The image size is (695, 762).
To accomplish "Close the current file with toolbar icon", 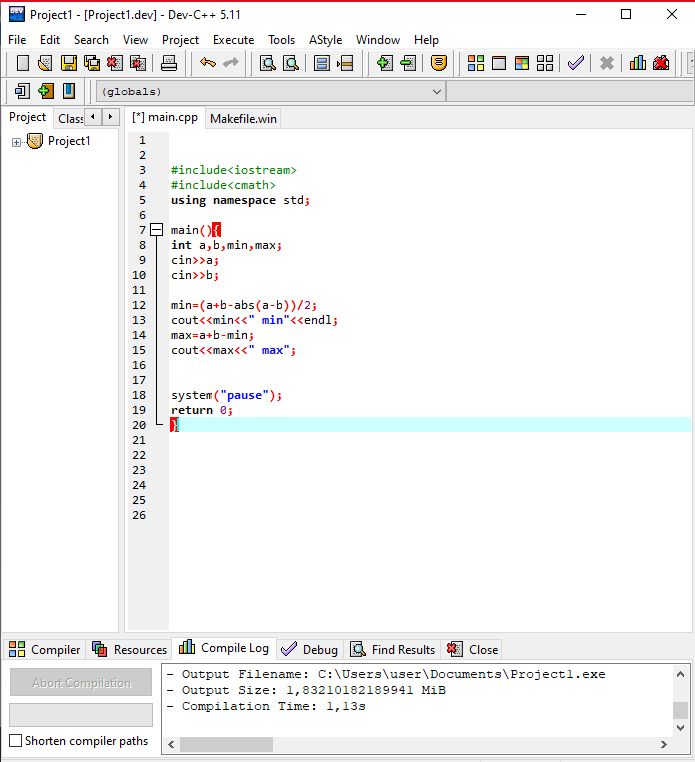I will [115, 63].
